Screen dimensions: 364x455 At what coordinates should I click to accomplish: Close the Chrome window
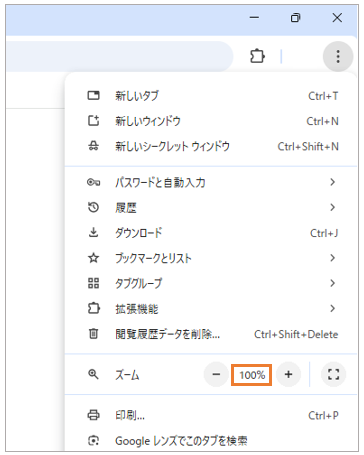pos(337,18)
